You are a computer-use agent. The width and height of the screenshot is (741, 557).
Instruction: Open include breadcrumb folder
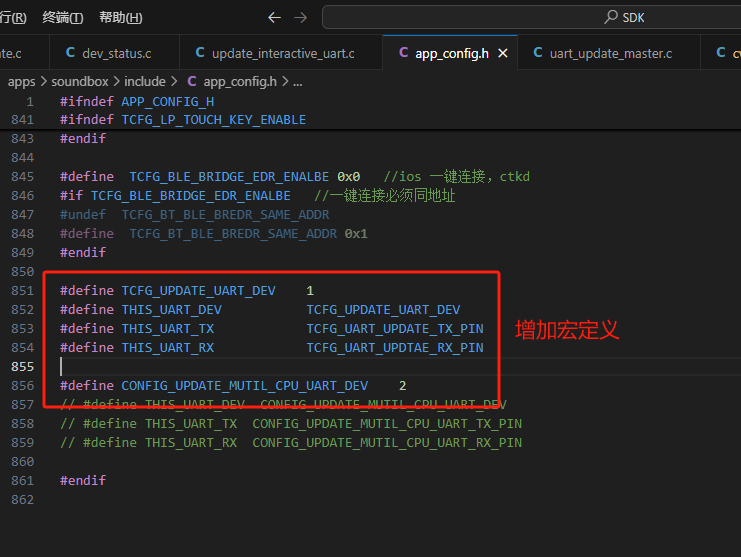145,82
